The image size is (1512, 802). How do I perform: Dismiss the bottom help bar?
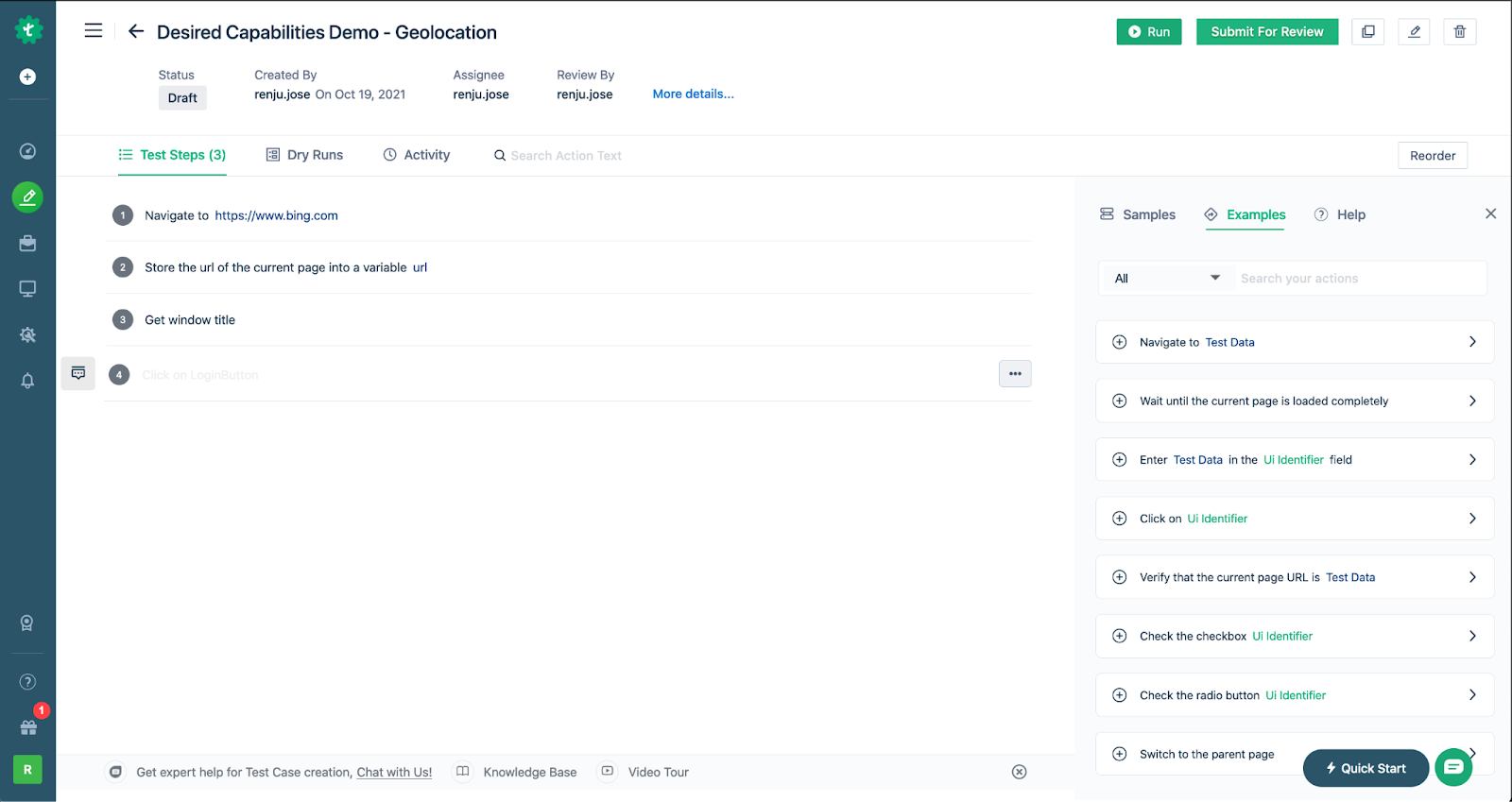(1019, 772)
